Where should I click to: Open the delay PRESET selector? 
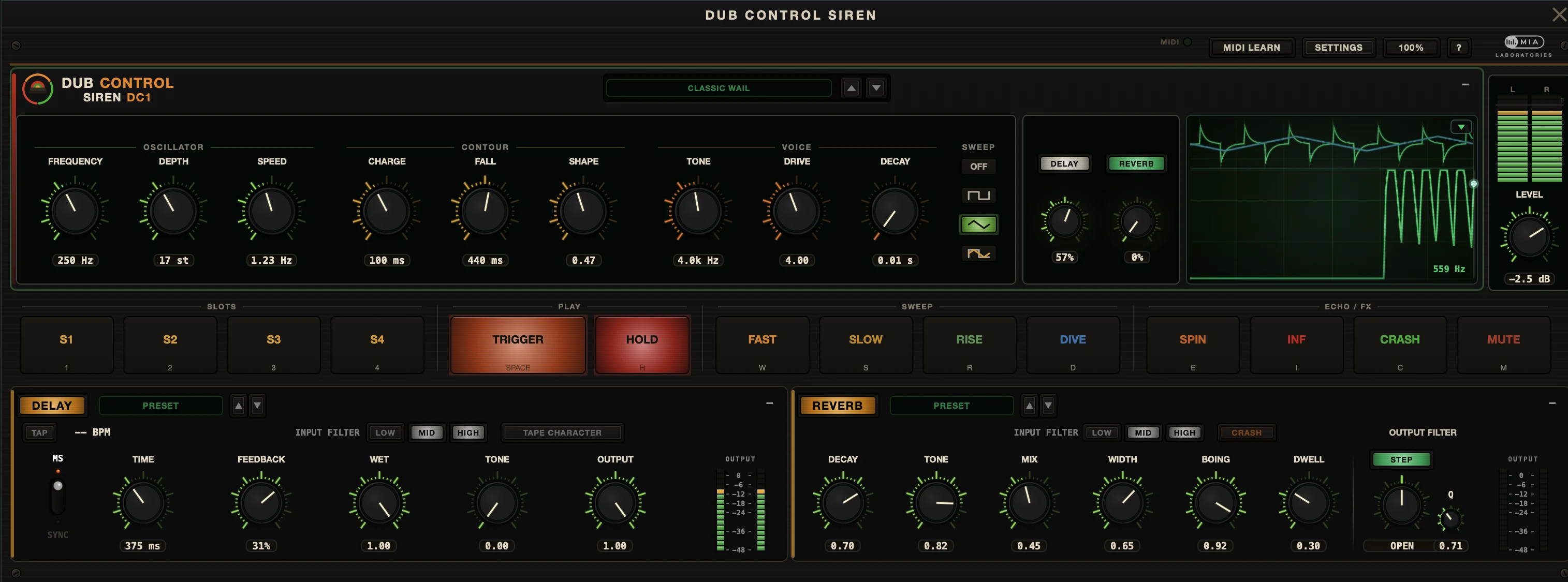click(x=160, y=406)
